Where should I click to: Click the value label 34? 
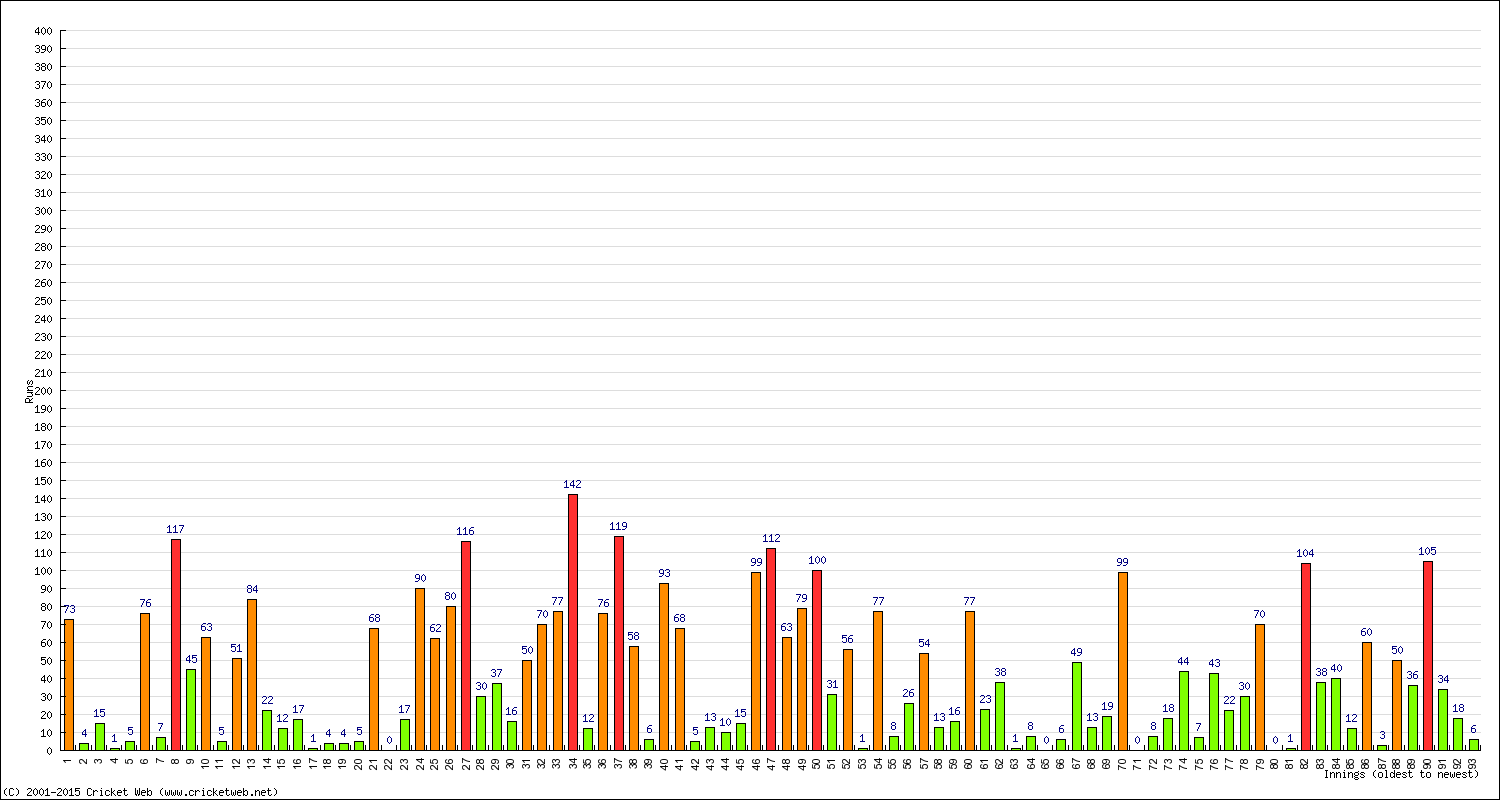[1443, 679]
